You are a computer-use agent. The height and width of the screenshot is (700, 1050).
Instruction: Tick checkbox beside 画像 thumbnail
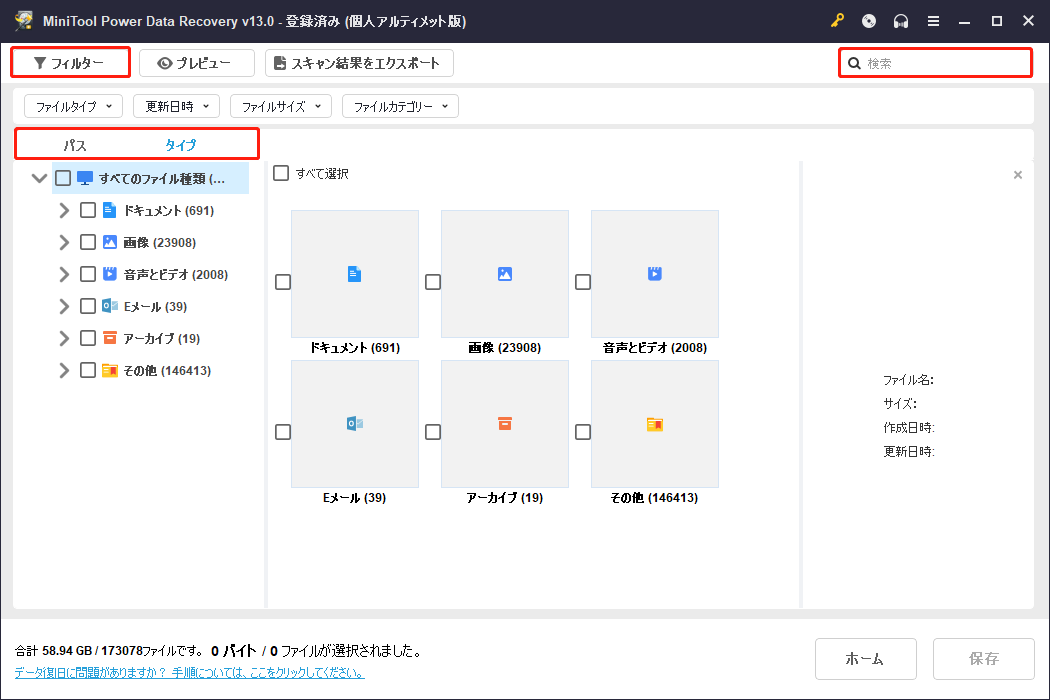433,282
